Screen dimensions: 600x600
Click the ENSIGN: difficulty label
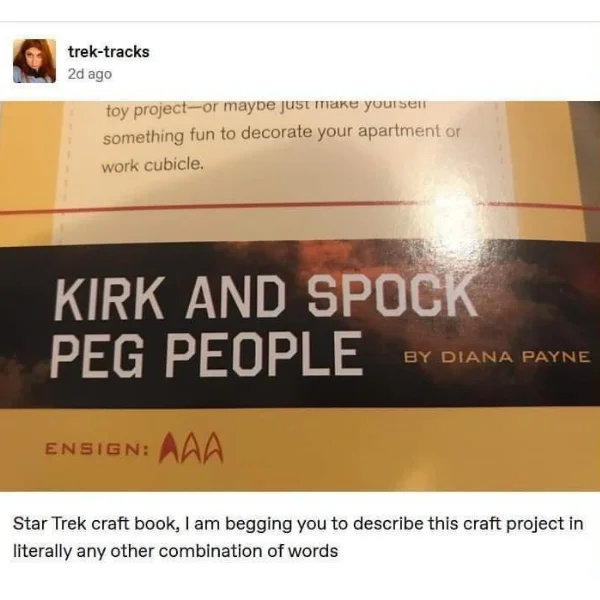click(x=97, y=449)
